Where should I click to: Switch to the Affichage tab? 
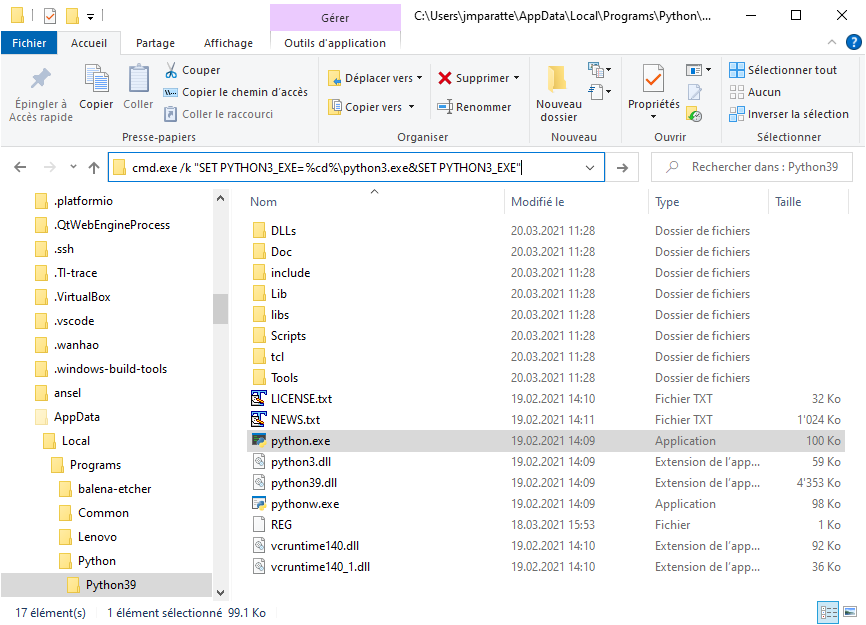pos(228,43)
